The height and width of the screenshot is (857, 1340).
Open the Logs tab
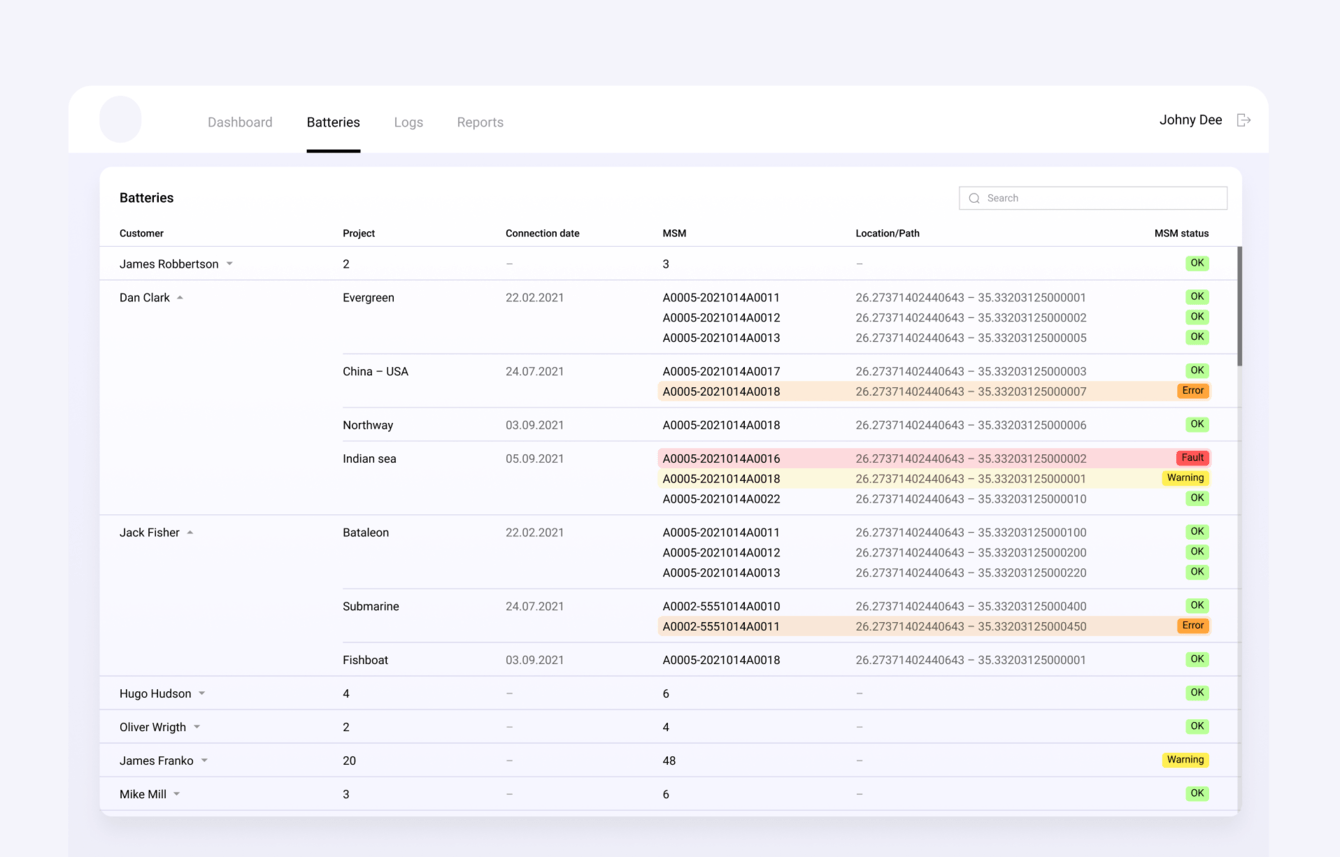pos(408,122)
